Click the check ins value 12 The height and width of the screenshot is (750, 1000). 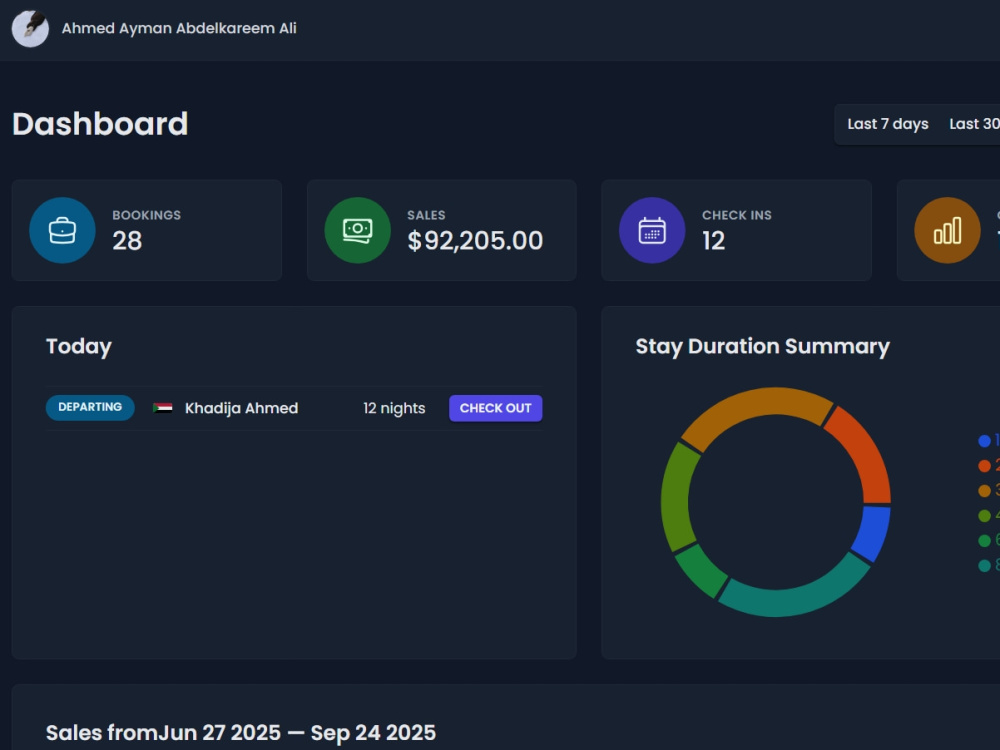coord(714,241)
